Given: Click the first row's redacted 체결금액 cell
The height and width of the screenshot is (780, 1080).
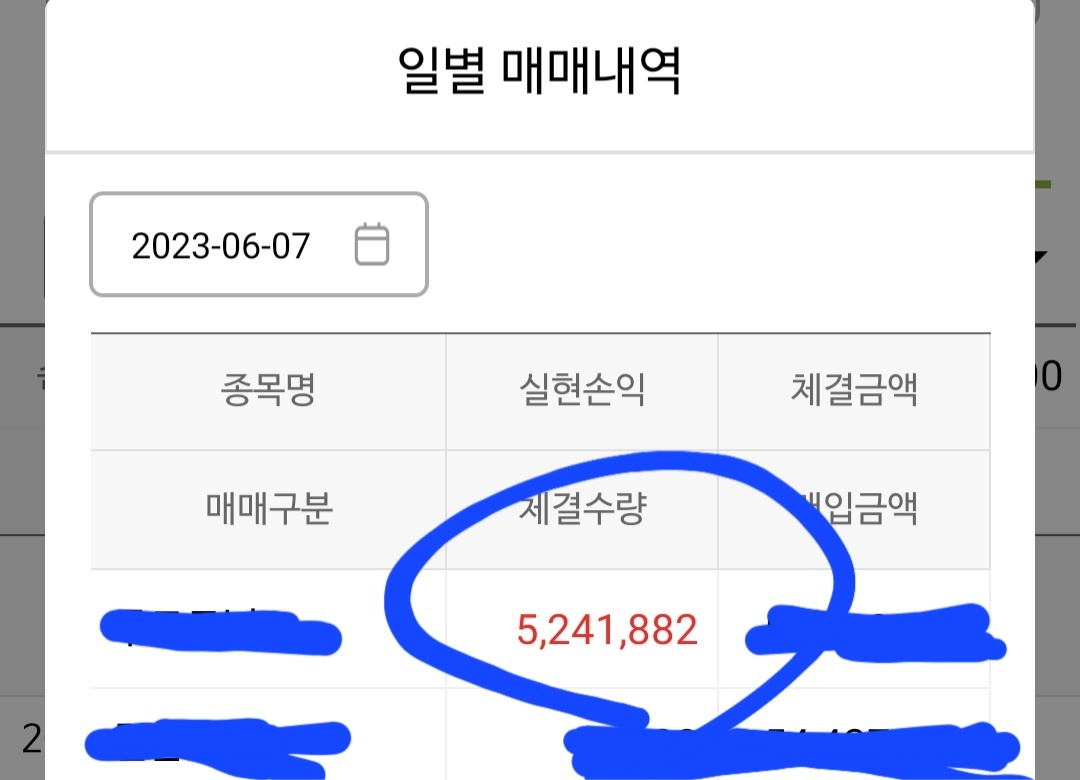Looking at the screenshot, I should (875, 632).
